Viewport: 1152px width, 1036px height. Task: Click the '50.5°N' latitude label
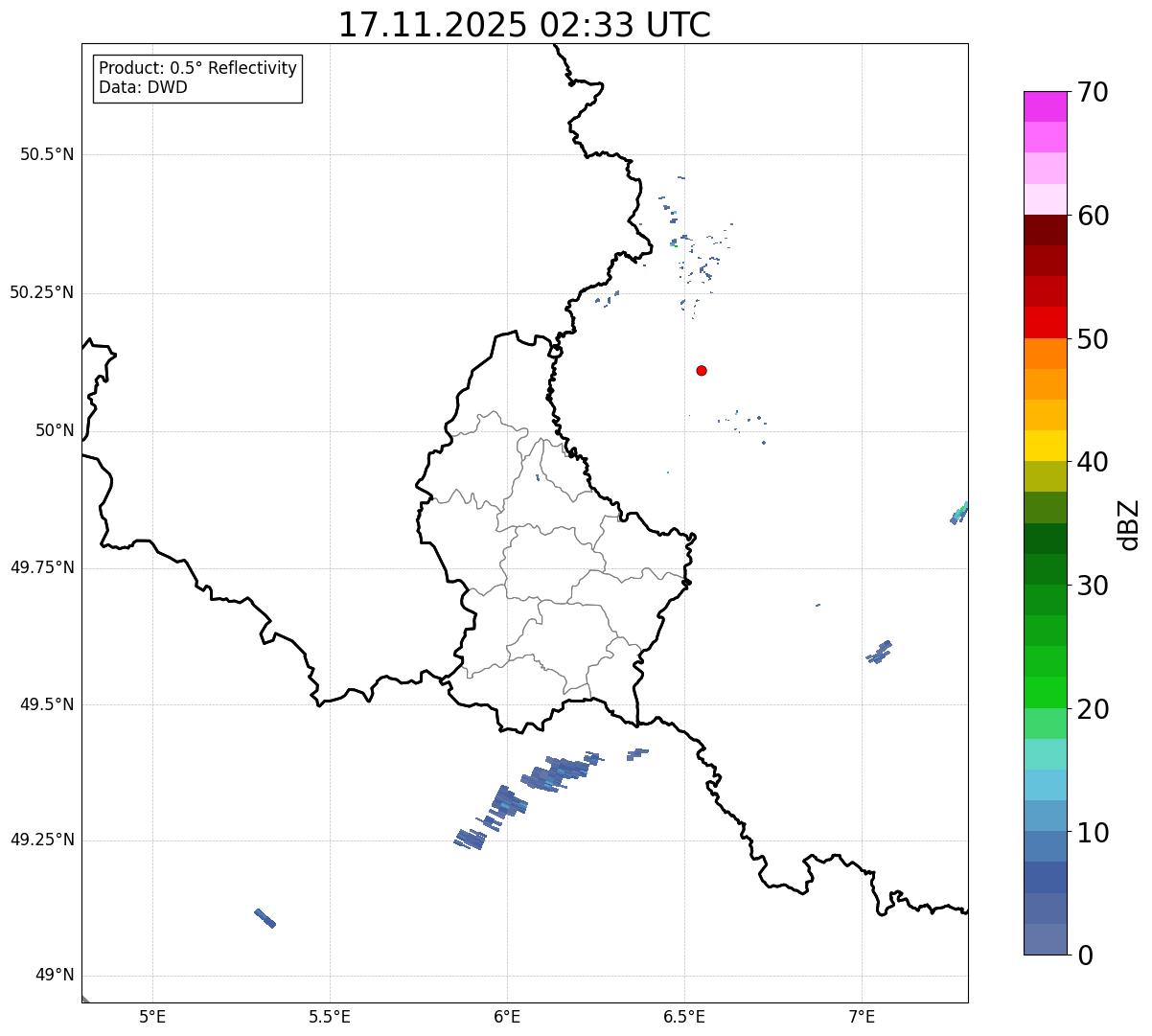[x=47, y=154]
